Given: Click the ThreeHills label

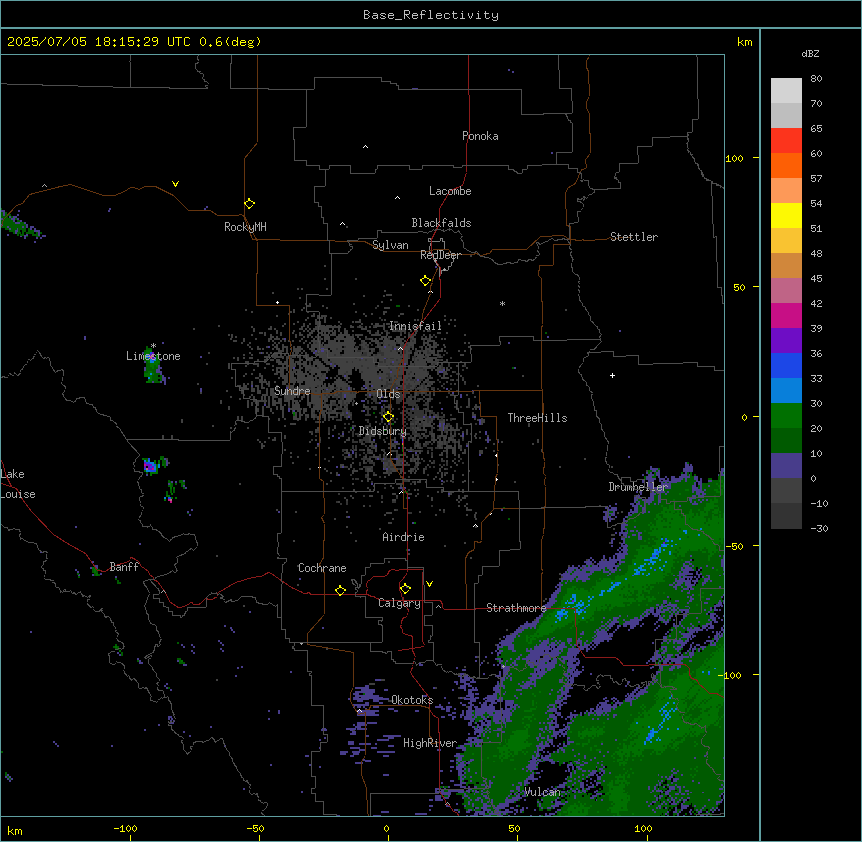Looking at the screenshot, I should click(x=537, y=418).
